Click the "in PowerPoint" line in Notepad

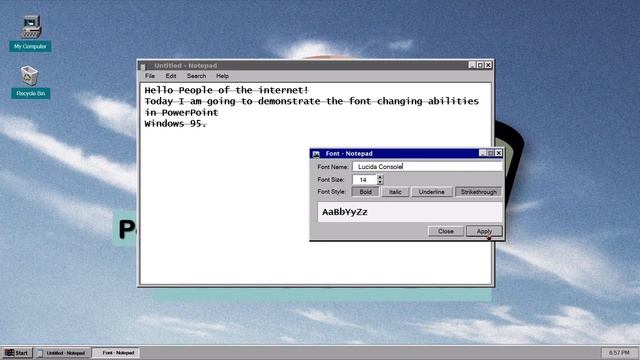coord(181,113)
